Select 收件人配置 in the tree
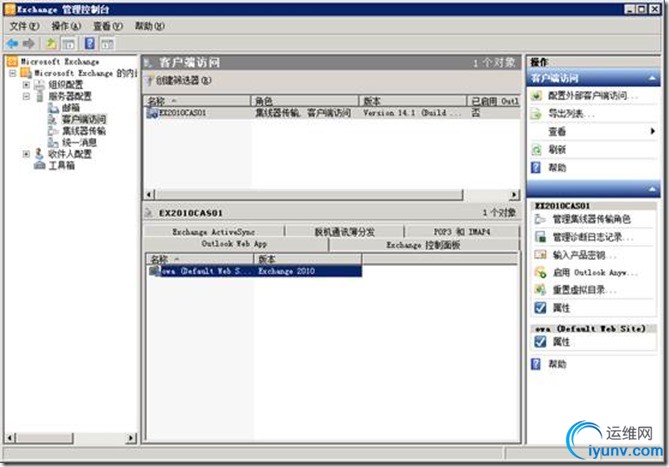Screen dimensions: 669x467 point(70,154)
